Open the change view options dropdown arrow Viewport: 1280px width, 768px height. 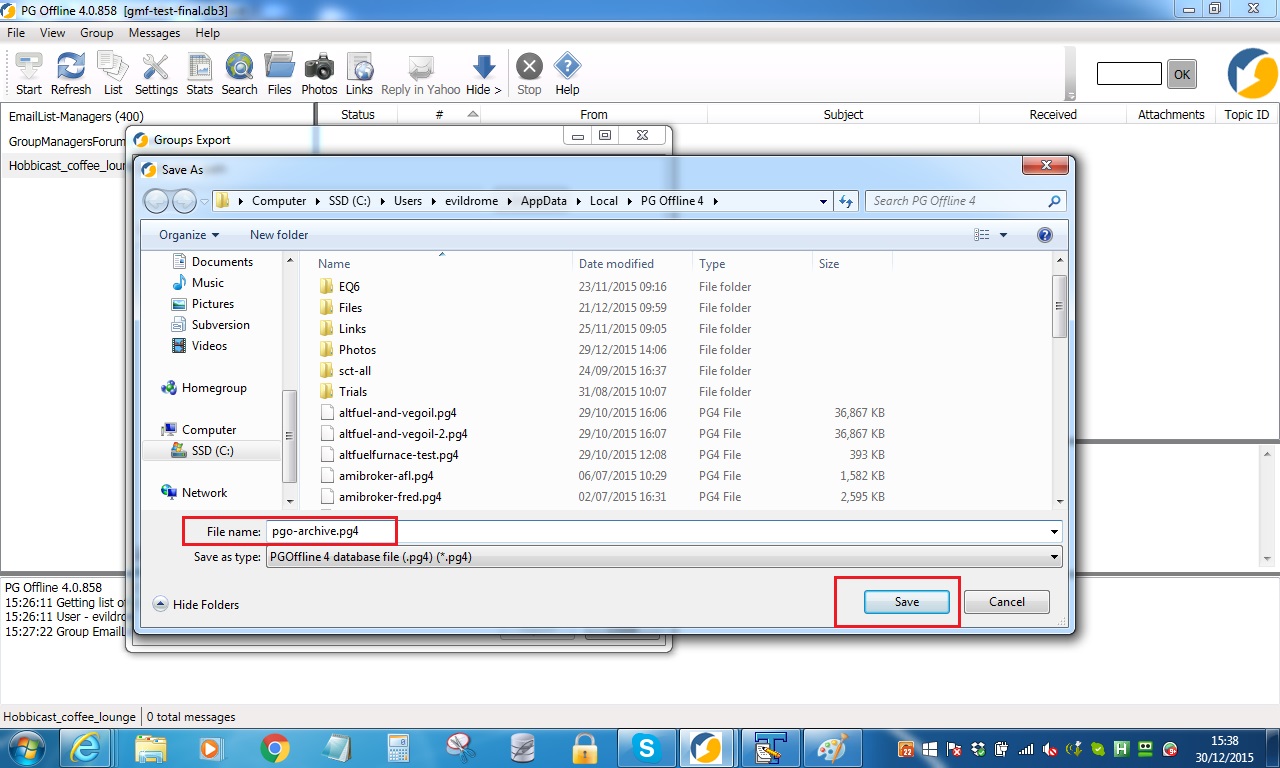click(x=1003, y=235)
